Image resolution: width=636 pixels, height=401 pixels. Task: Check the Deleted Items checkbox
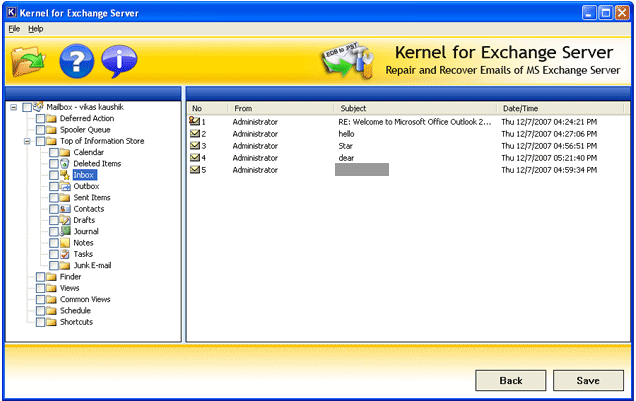54,164
